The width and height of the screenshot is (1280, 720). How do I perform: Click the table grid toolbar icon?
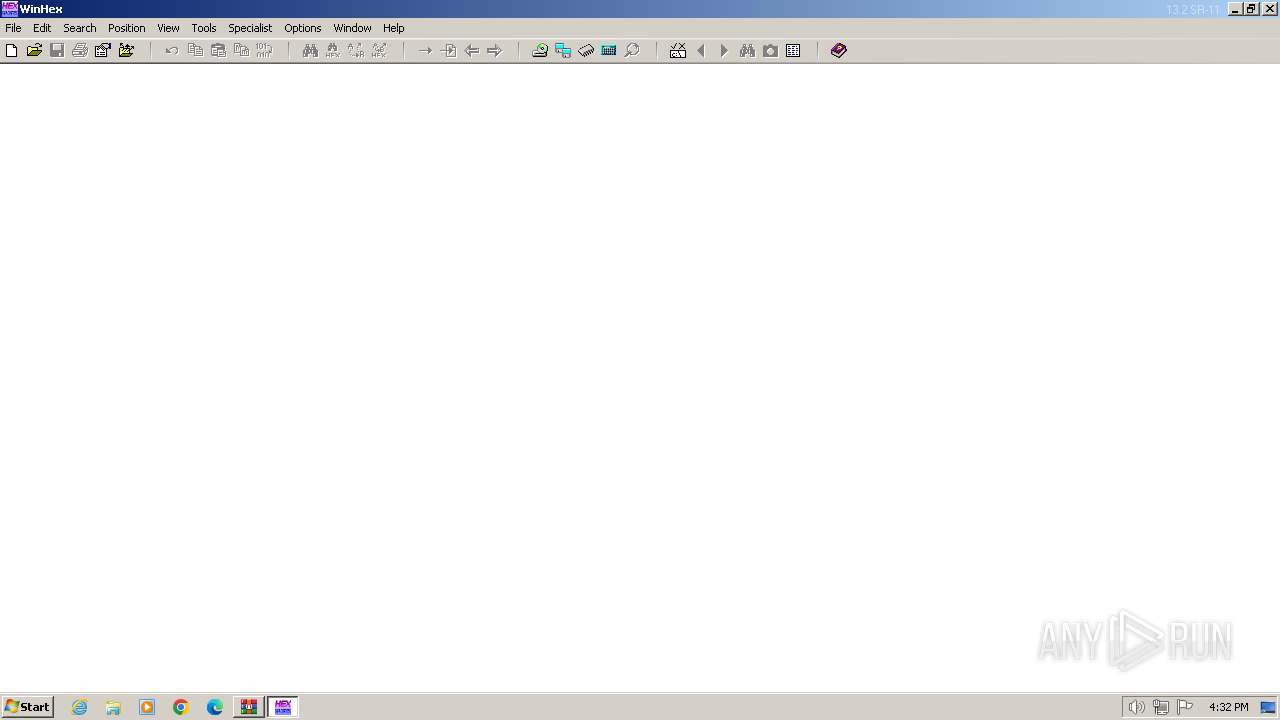pyautogui.click(x=793, y=50)
